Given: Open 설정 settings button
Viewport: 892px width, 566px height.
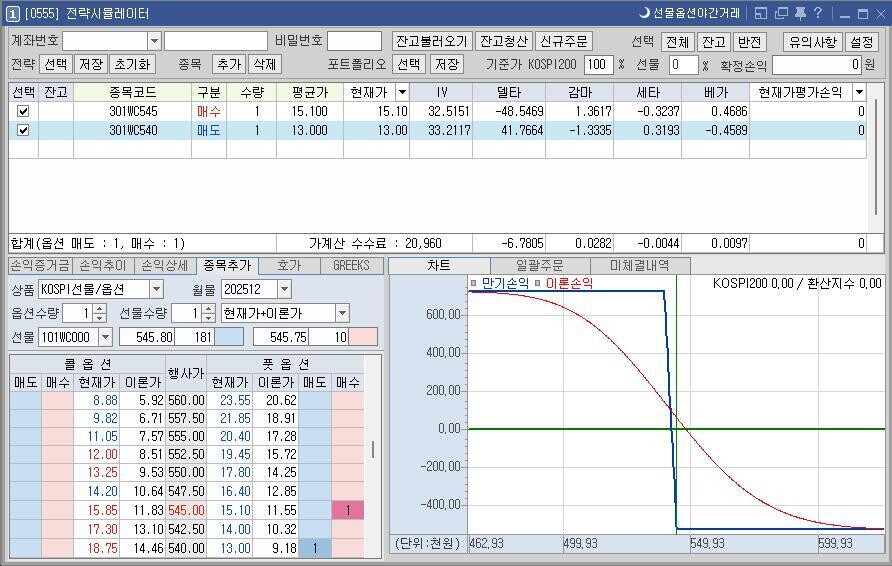Looking at the screenshot, I should [861, 42].
